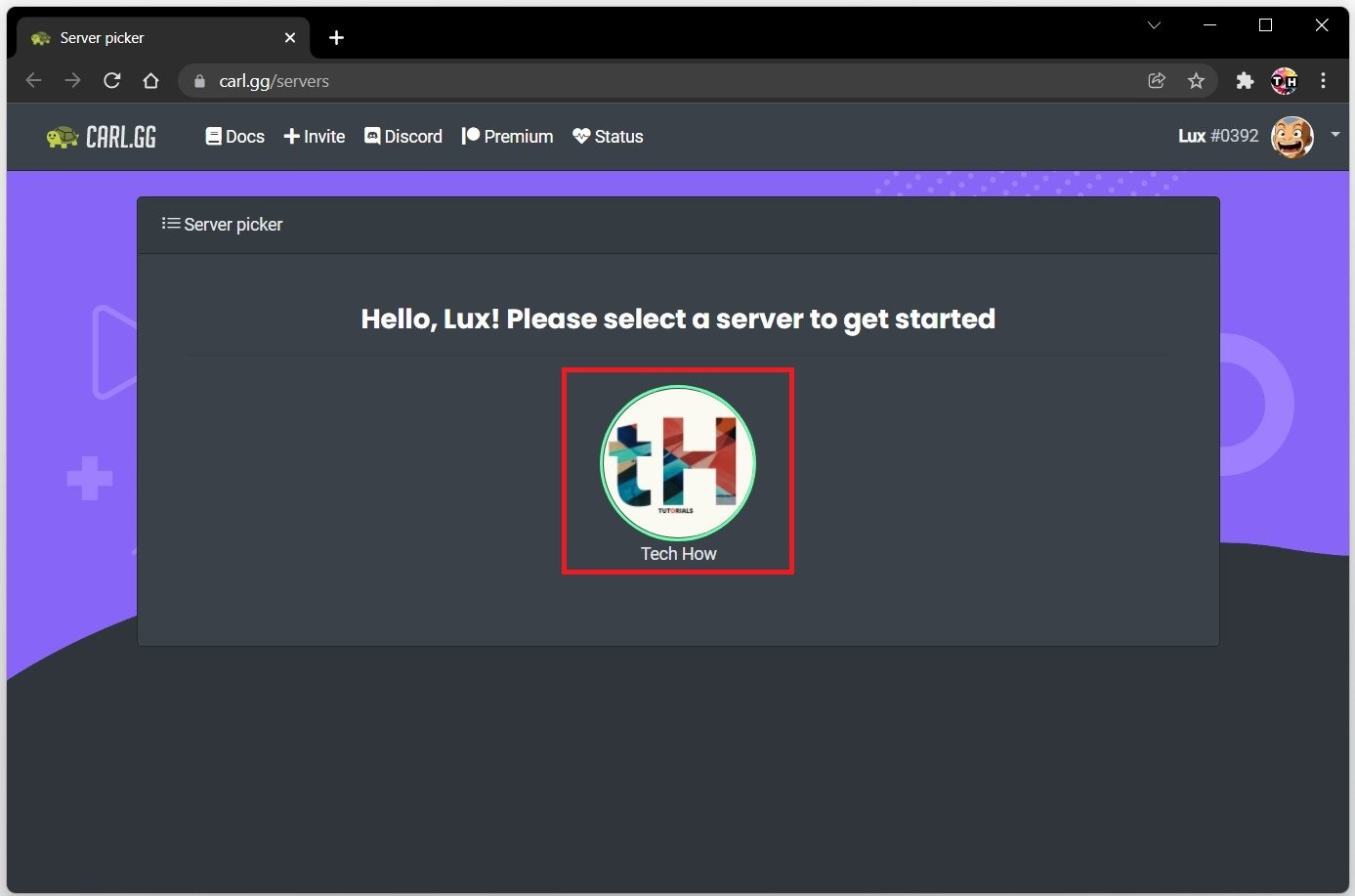1355x896 pixels.
Task: Open a new browser tab
Action: pyautogui.click(x=336, y=38)
